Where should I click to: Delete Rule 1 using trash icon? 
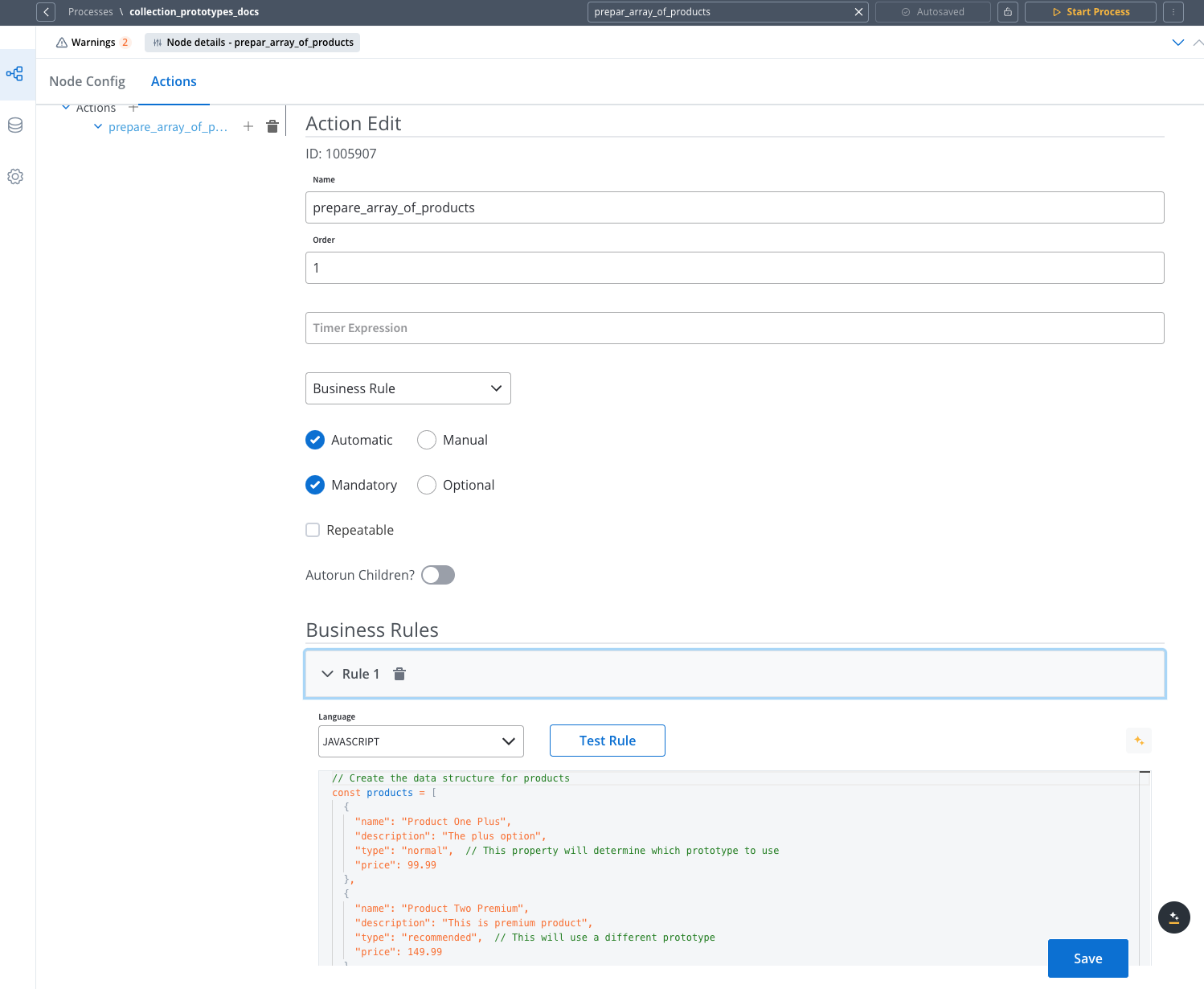399,674
